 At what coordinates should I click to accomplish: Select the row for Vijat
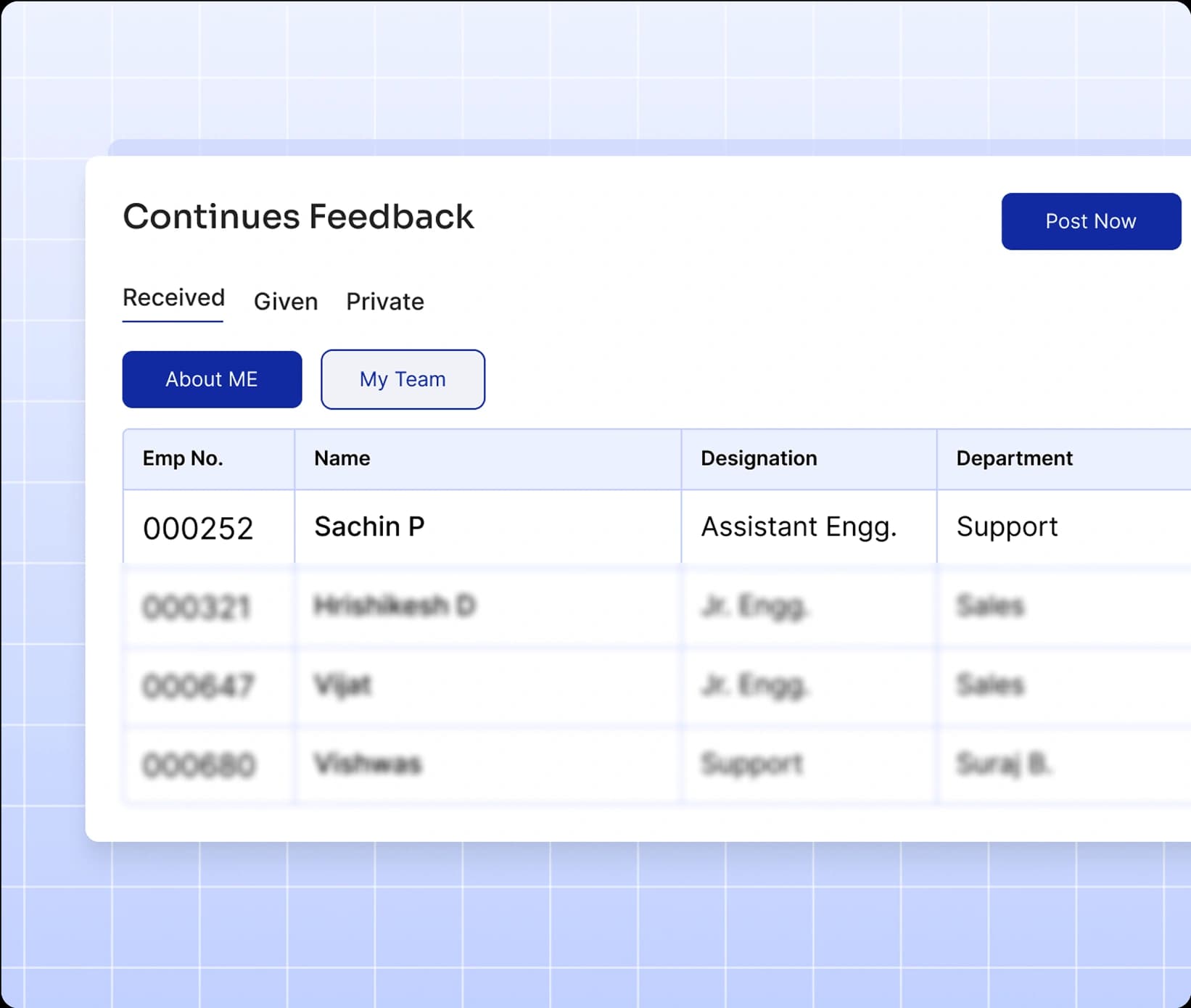pyautogui.click(x=344, y=685)
